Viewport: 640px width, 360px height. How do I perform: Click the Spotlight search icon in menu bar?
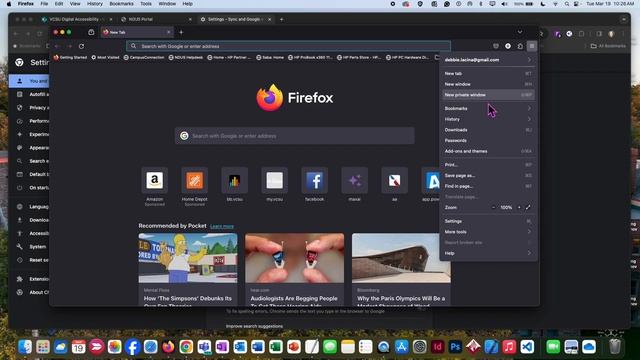[567, 4]
